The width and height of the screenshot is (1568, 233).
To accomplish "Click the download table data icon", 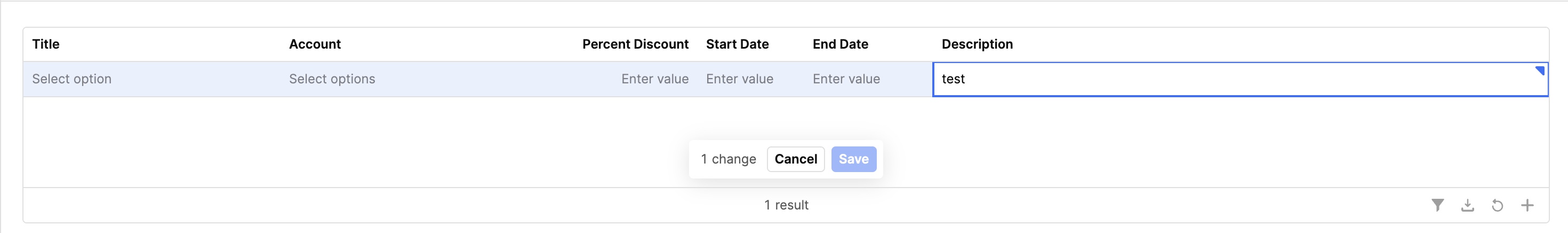I will (1468, 205).
